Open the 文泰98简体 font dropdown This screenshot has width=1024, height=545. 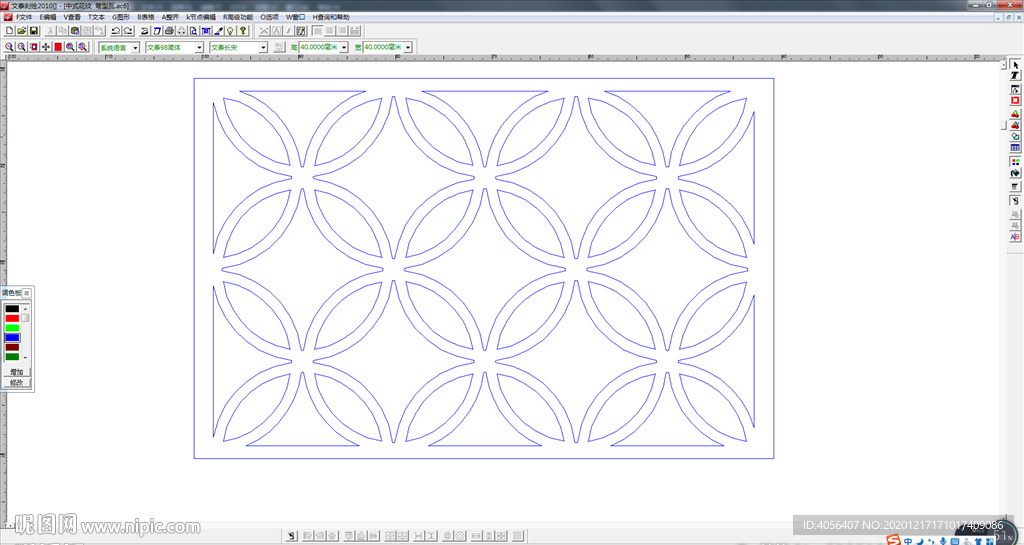click(x=199, y=47)
